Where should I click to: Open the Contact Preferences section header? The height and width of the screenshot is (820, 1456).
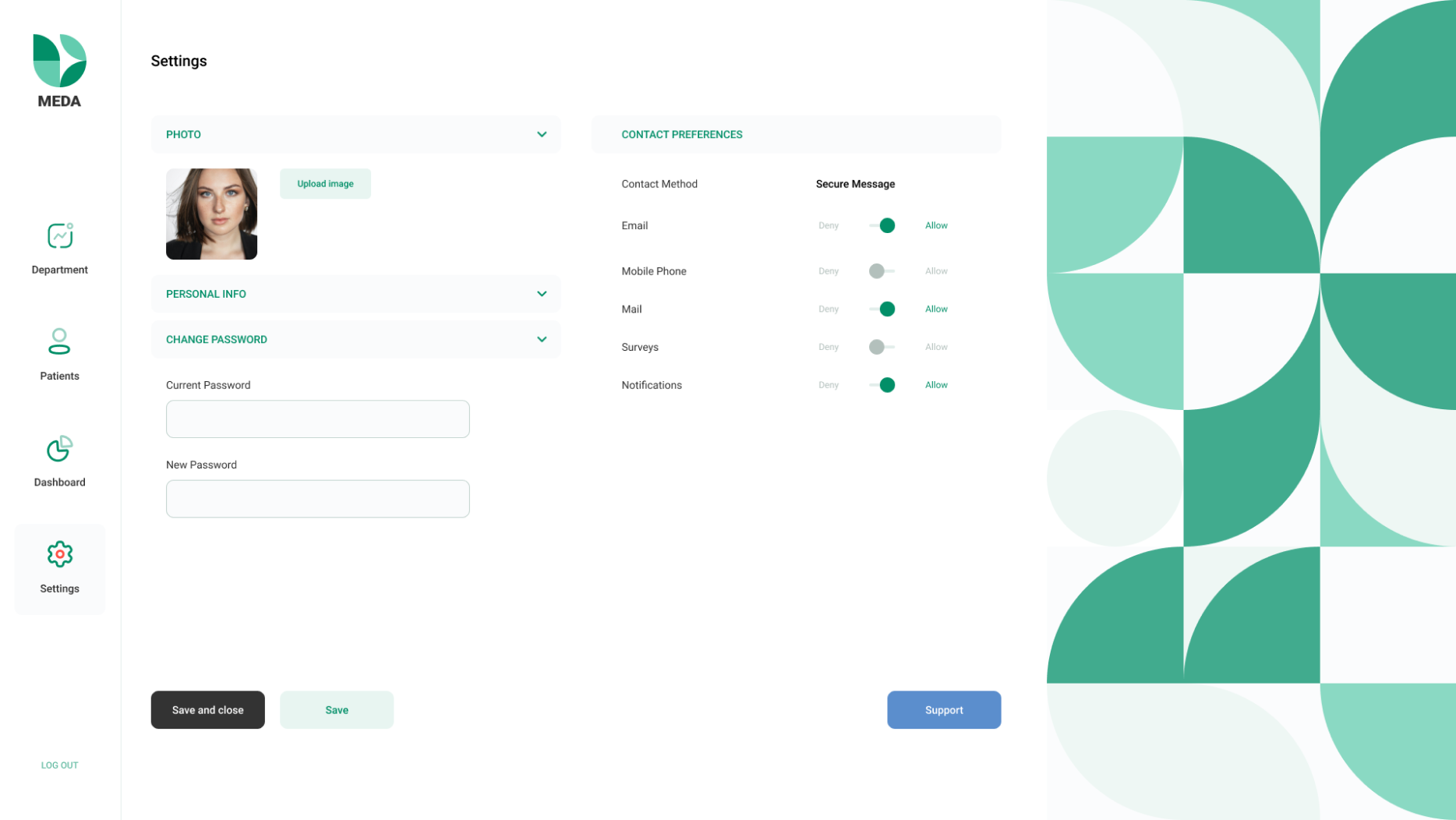[796, 134]
